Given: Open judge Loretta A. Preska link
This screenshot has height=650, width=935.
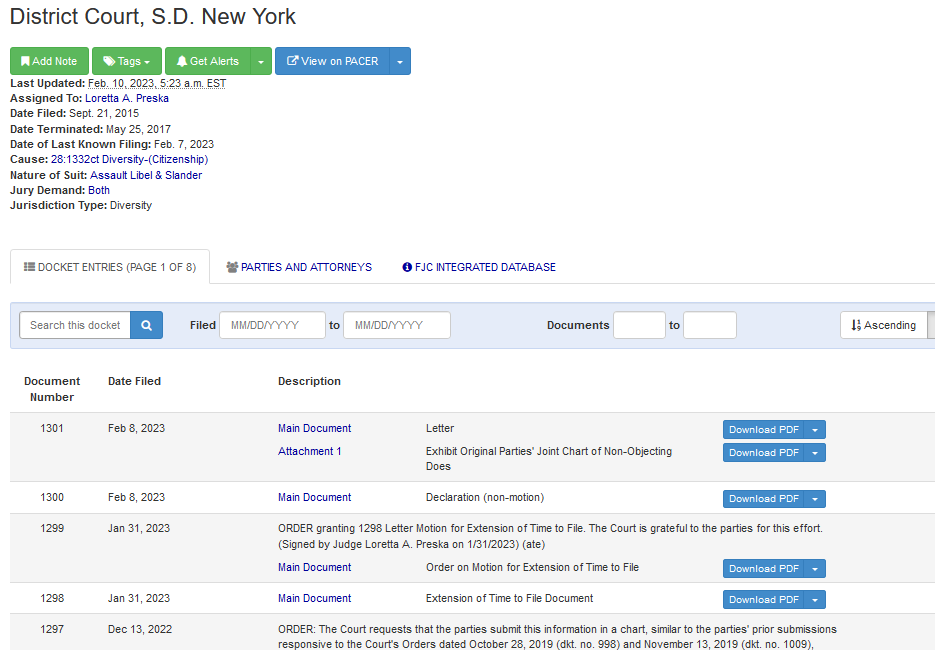Looking at the screenshot, I should 127,98.
